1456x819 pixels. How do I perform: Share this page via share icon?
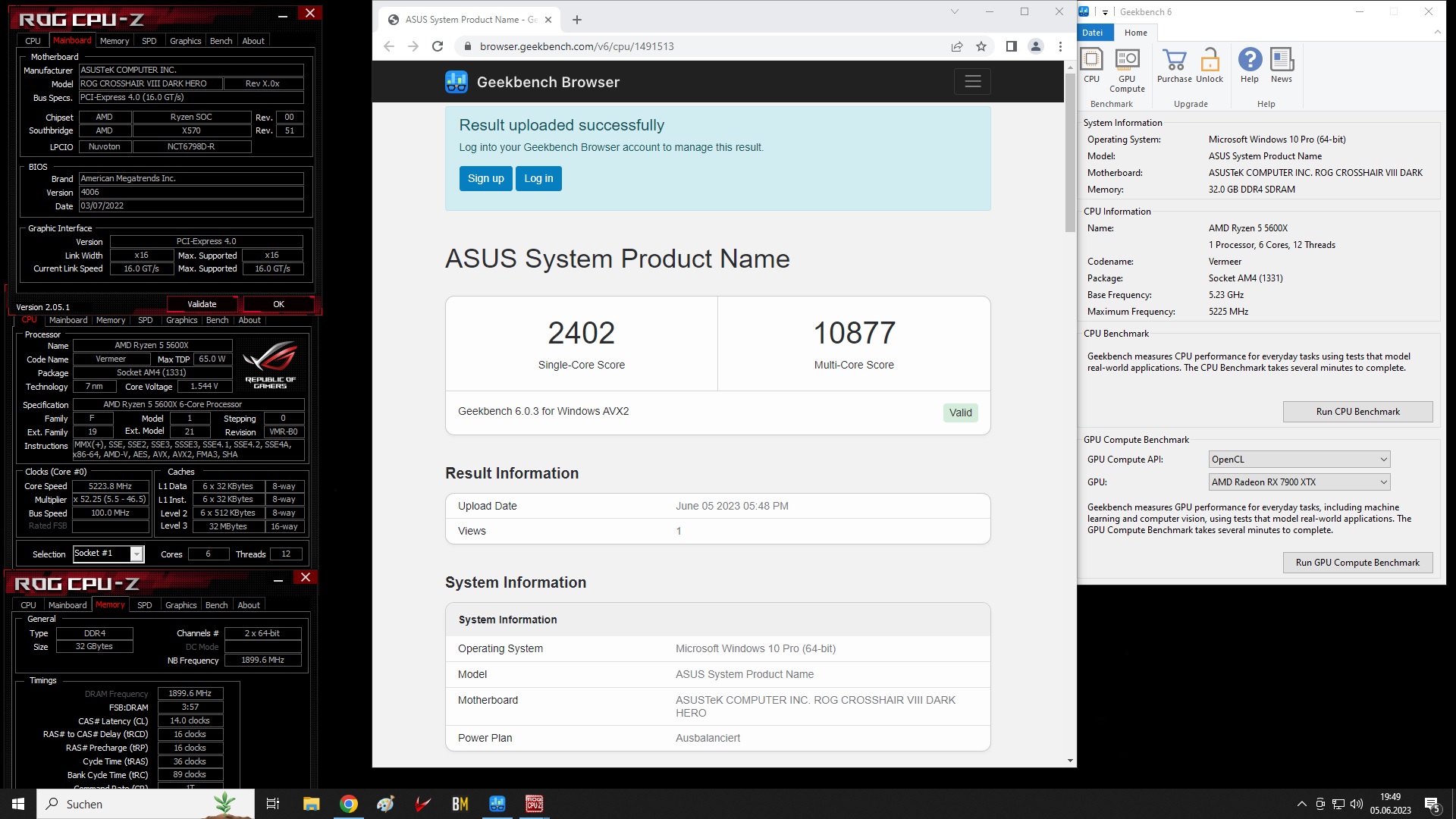(957, 46)
